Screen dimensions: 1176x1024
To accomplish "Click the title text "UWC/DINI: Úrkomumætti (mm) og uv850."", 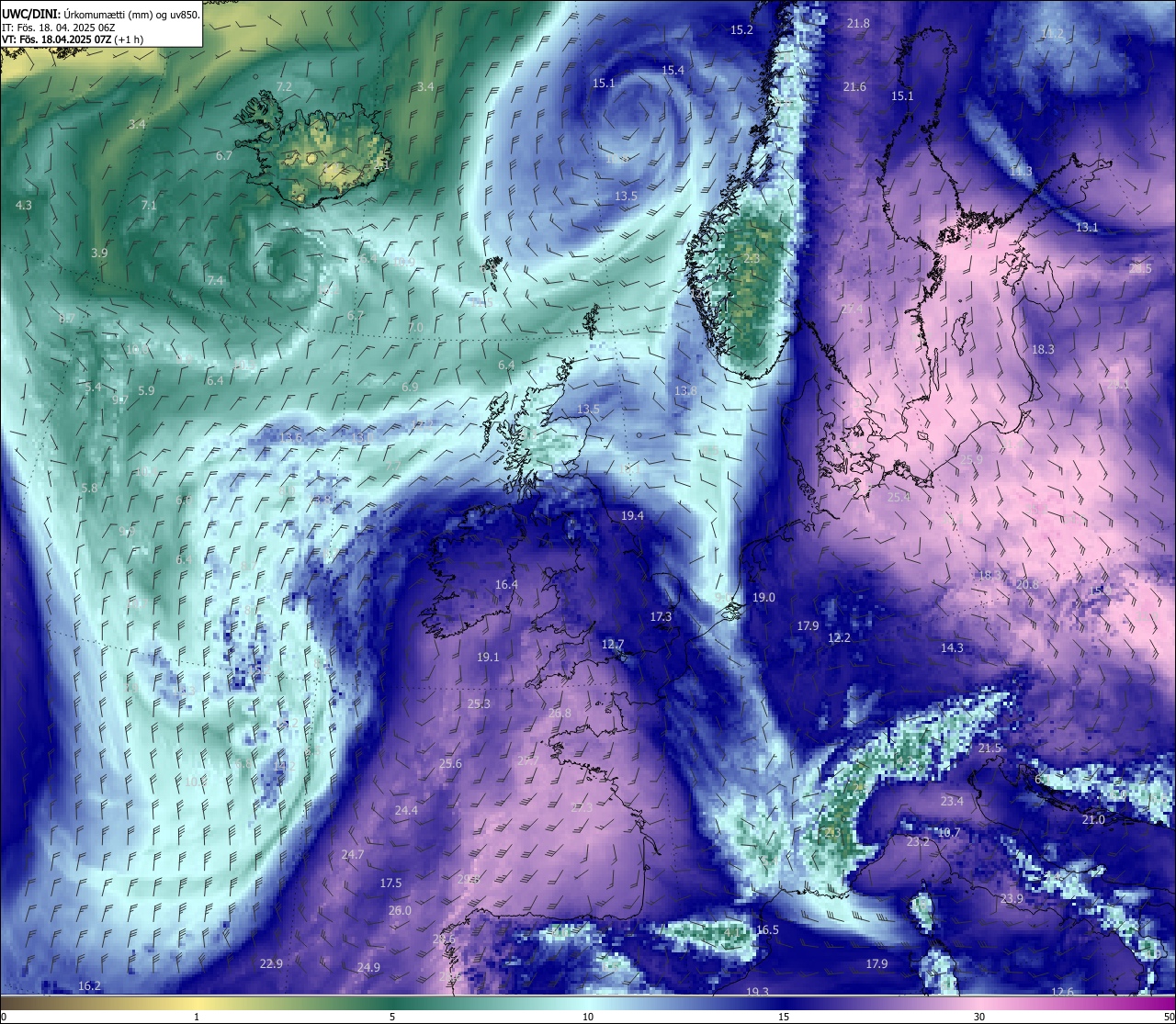I will pos(100,14).
